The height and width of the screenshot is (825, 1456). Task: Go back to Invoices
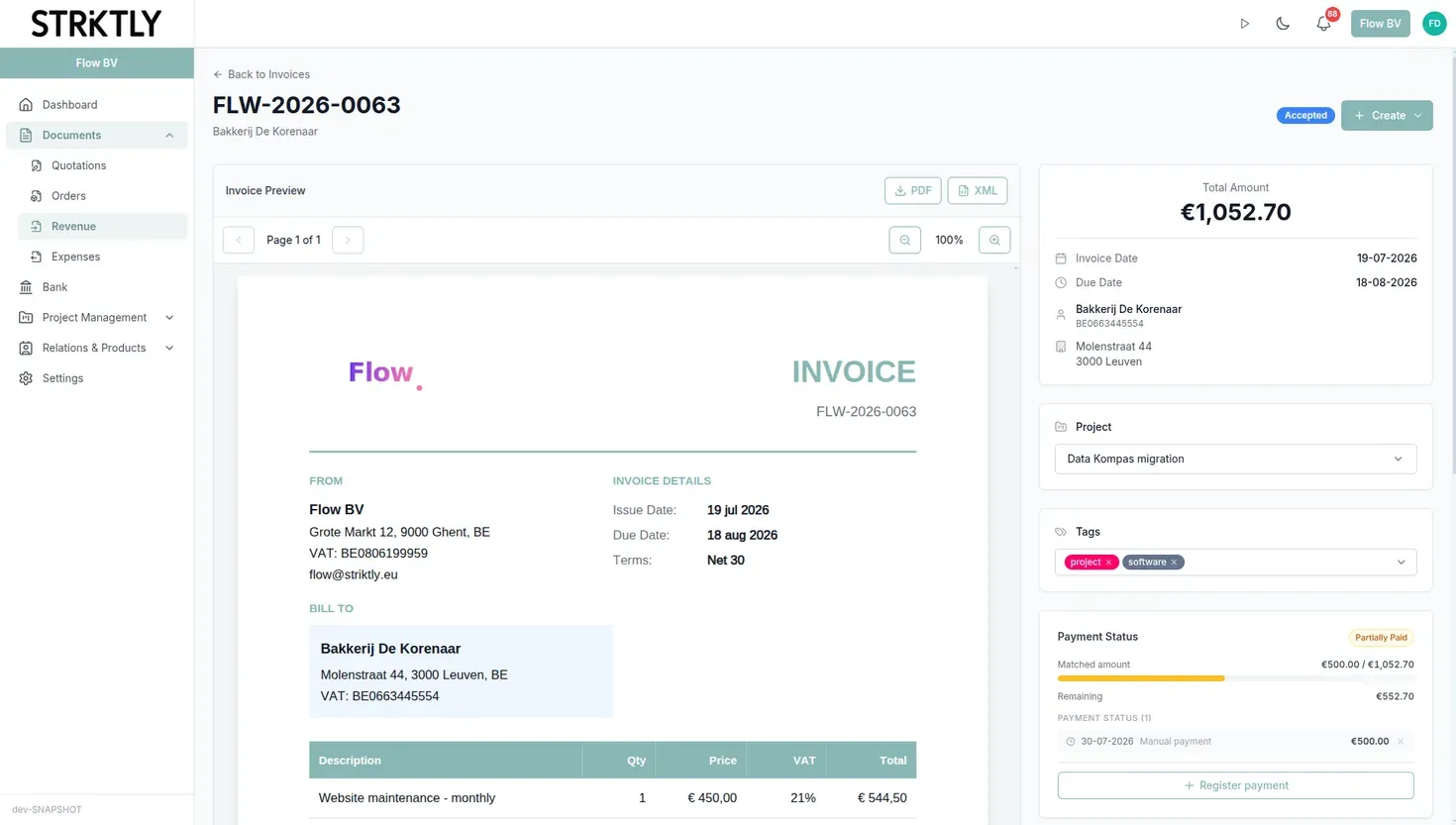pyautogui.click(x=261, y=74)
